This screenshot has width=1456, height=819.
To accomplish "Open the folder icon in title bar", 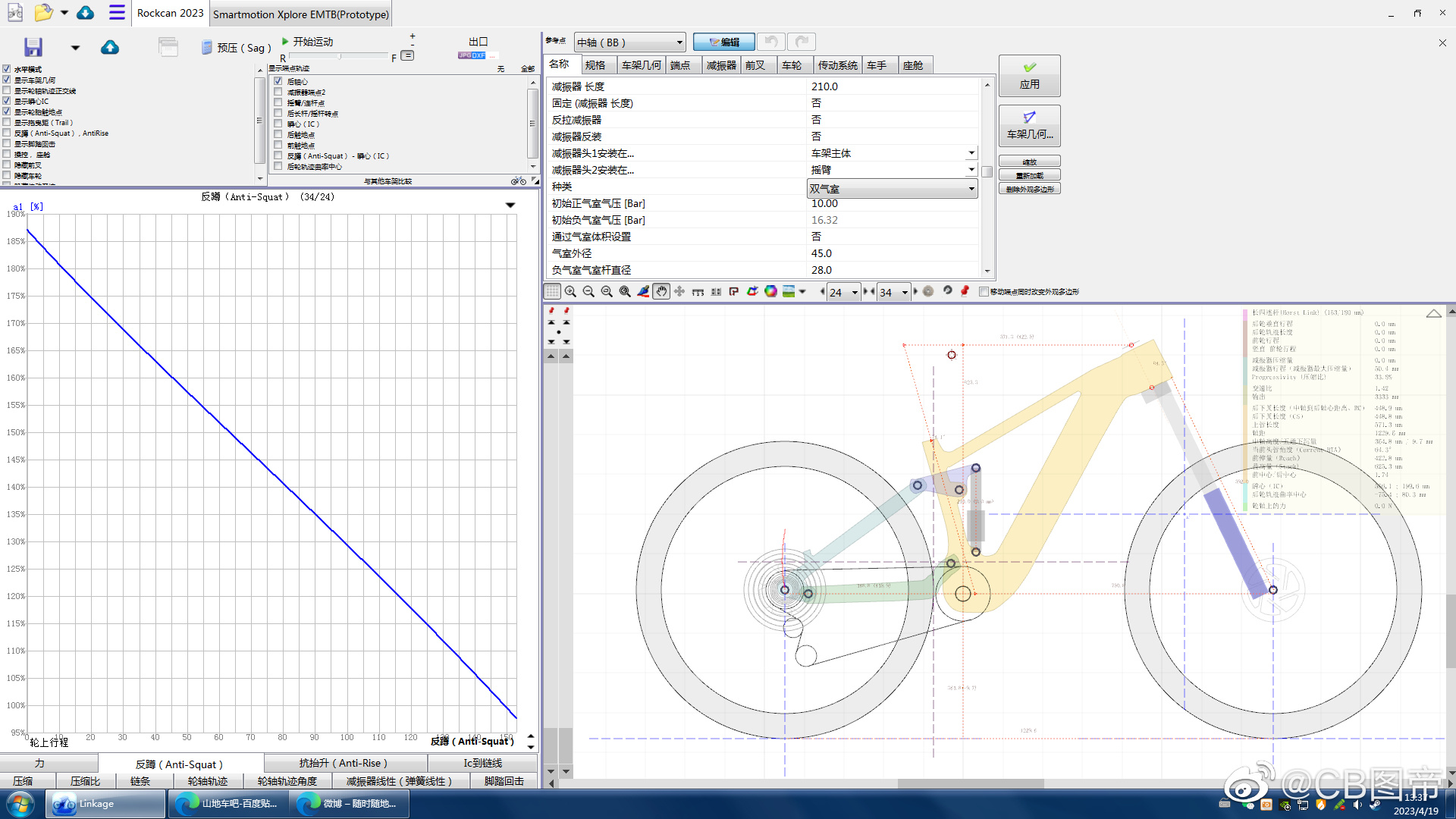I will [43, 13].
